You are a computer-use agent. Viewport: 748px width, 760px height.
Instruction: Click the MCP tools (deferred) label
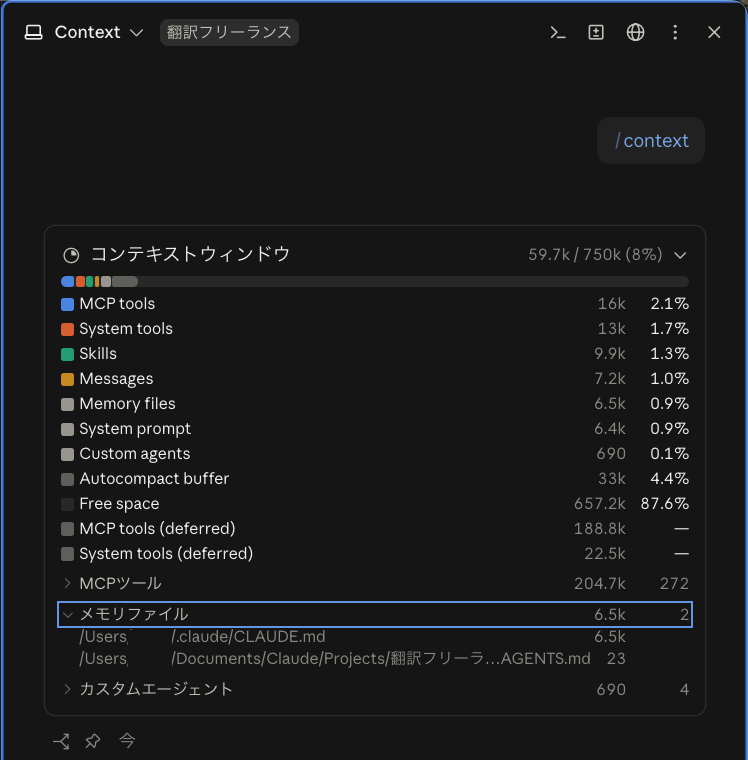(x=158, y=529)
